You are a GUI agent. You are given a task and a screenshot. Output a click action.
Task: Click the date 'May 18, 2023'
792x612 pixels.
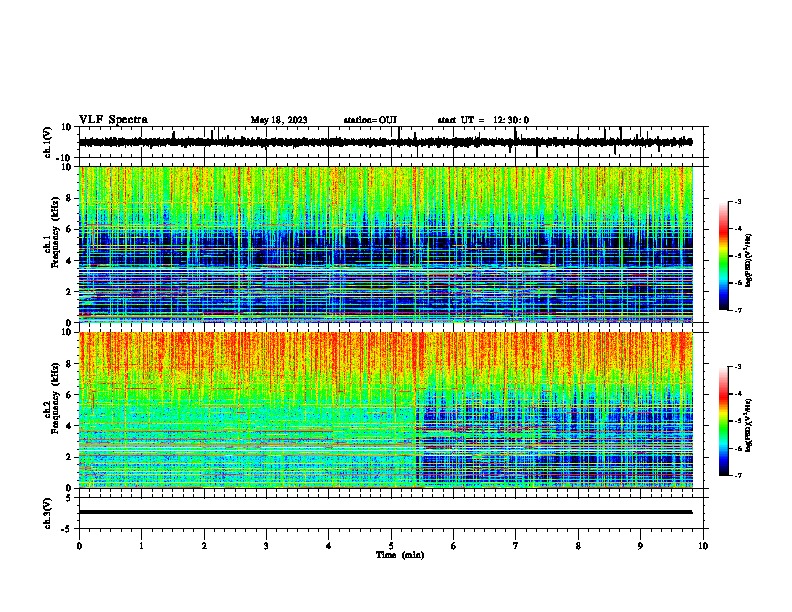pyautogui.click(x=279, y=120)
